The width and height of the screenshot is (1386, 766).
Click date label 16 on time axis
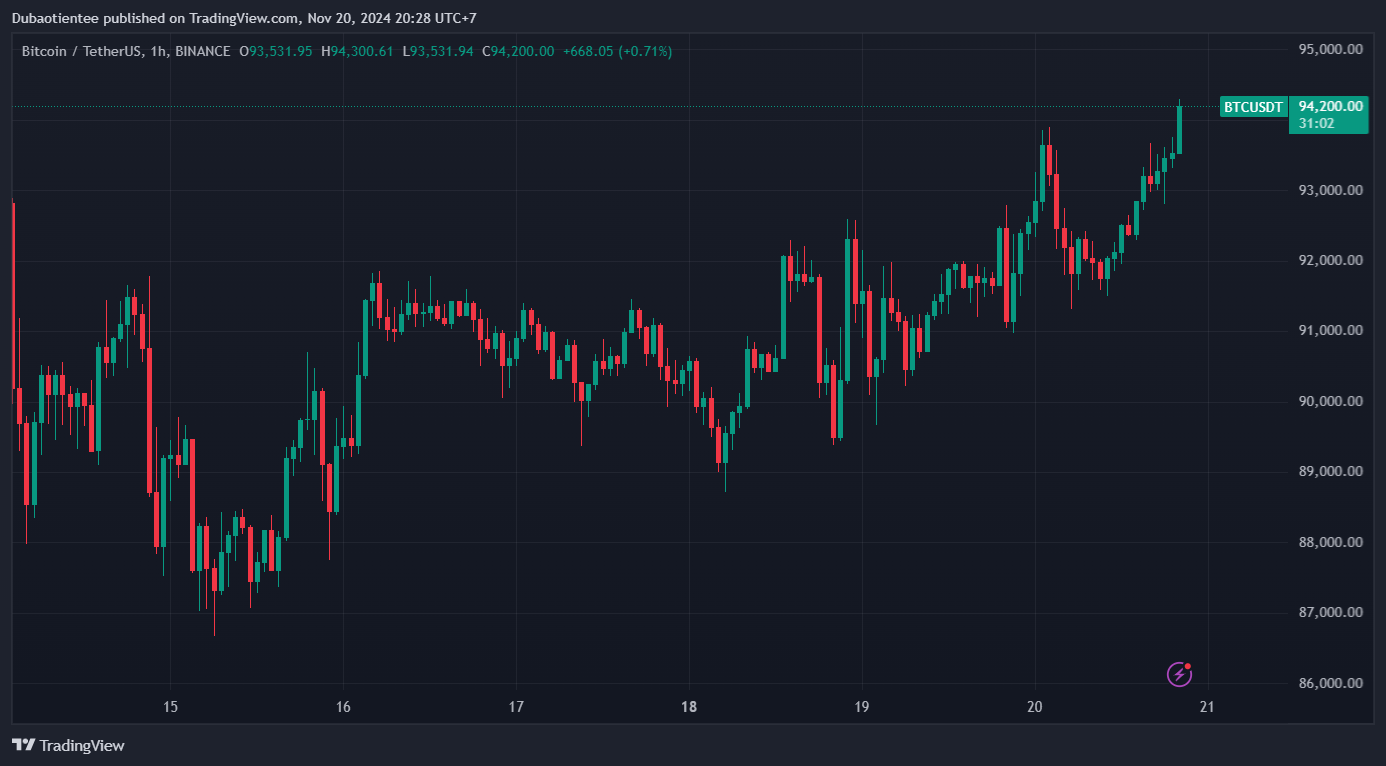343,707
